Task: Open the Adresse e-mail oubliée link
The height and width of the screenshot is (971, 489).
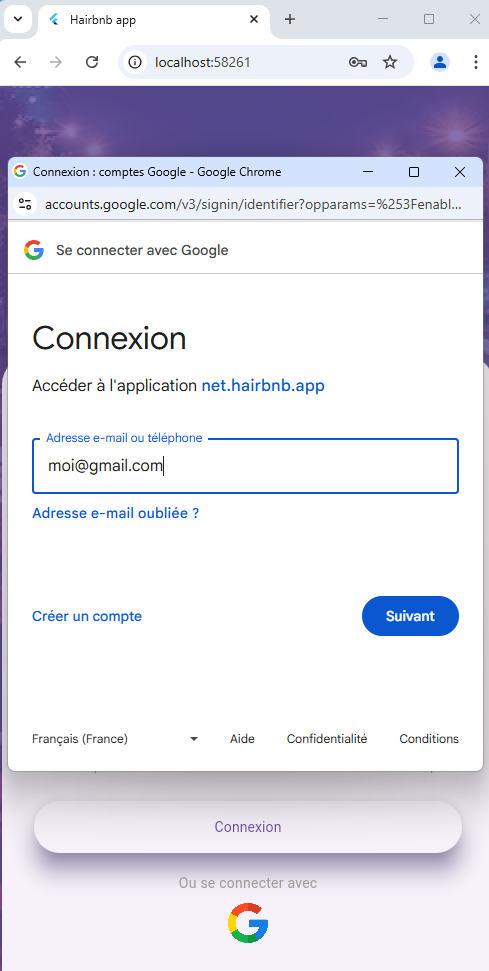Action: pos(116,513)
